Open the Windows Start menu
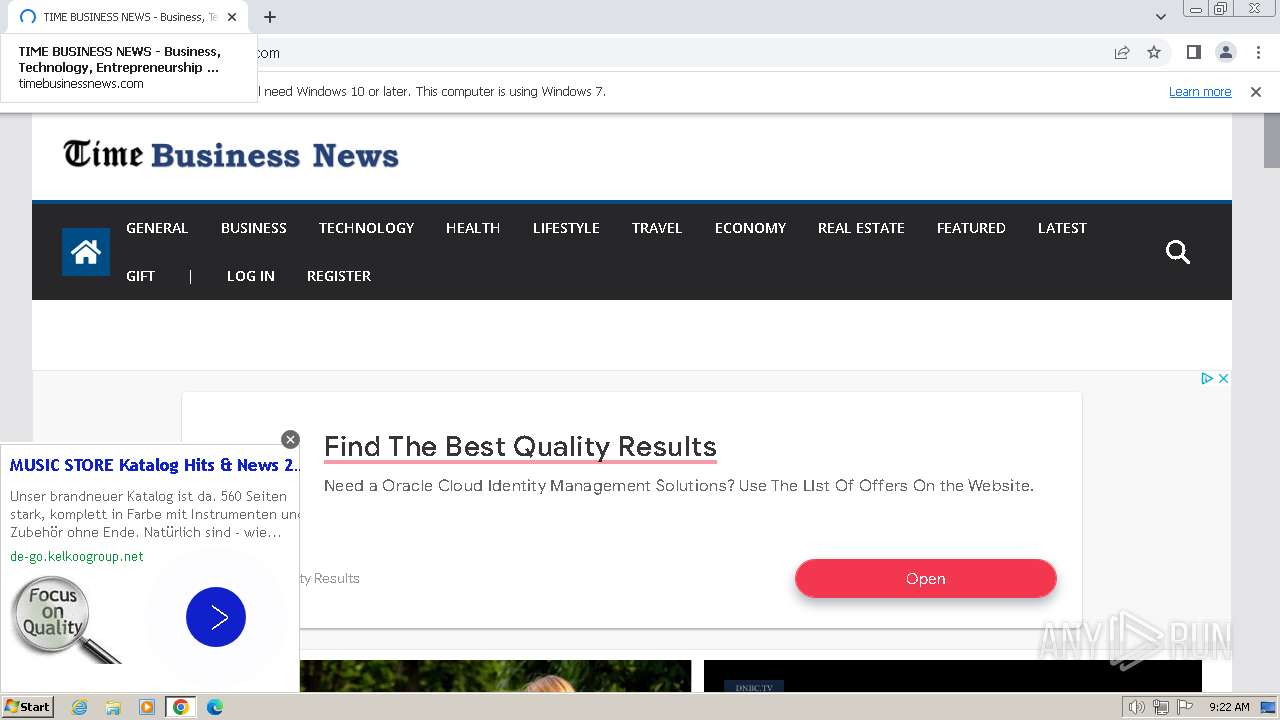The image size is (1280, 720). 27,706
